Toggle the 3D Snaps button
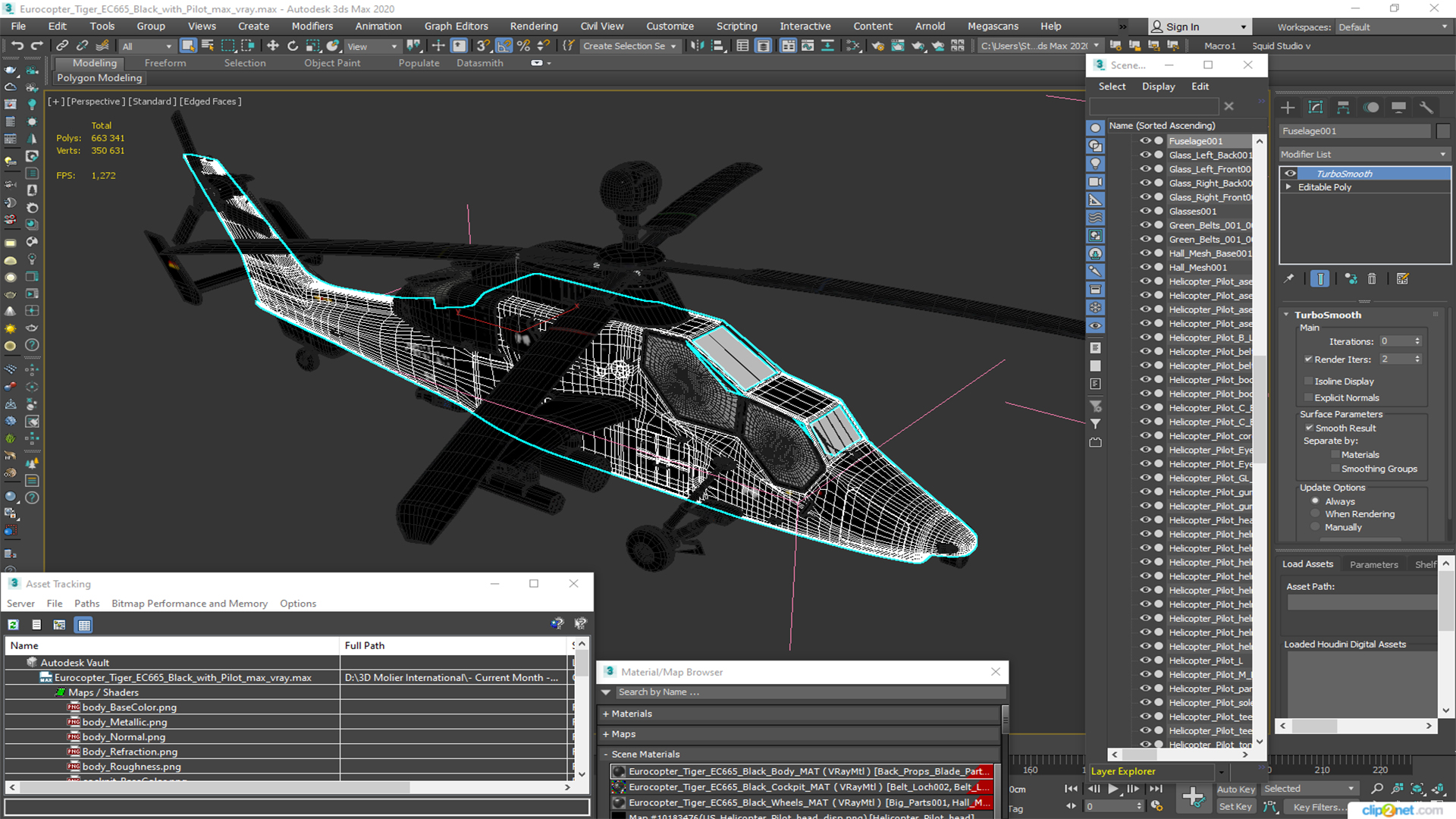1456x819 pixels. click(483, 45)
